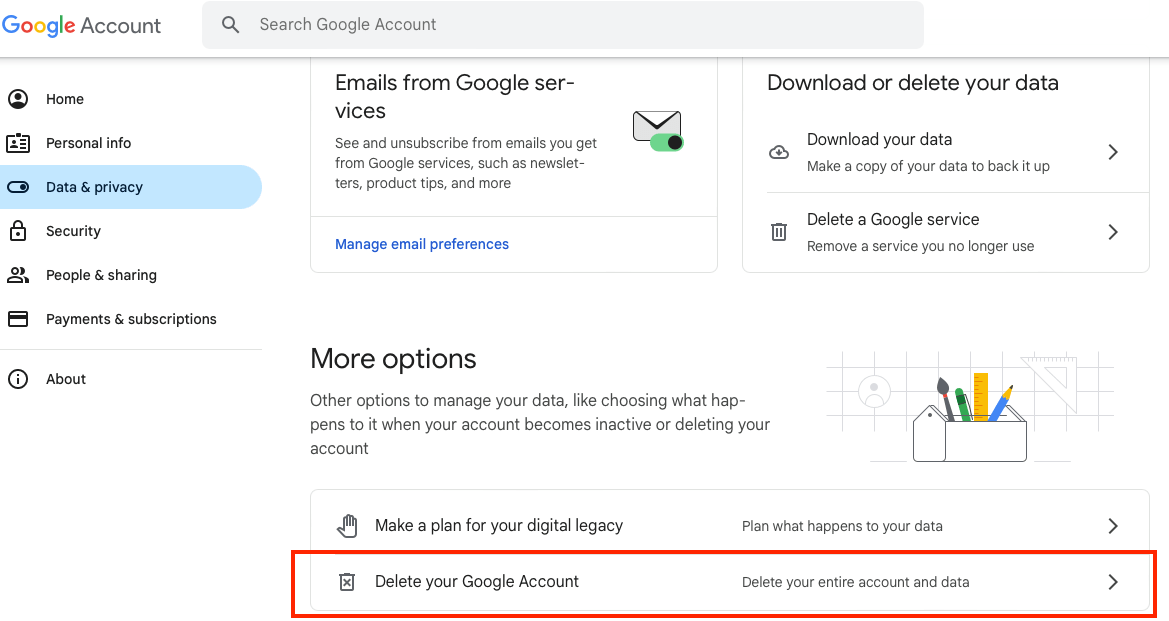The width and height of the screenshot is (1169, 621).
Task: Click the envelope toggle illustration
Action: click(x=658, y=130)
